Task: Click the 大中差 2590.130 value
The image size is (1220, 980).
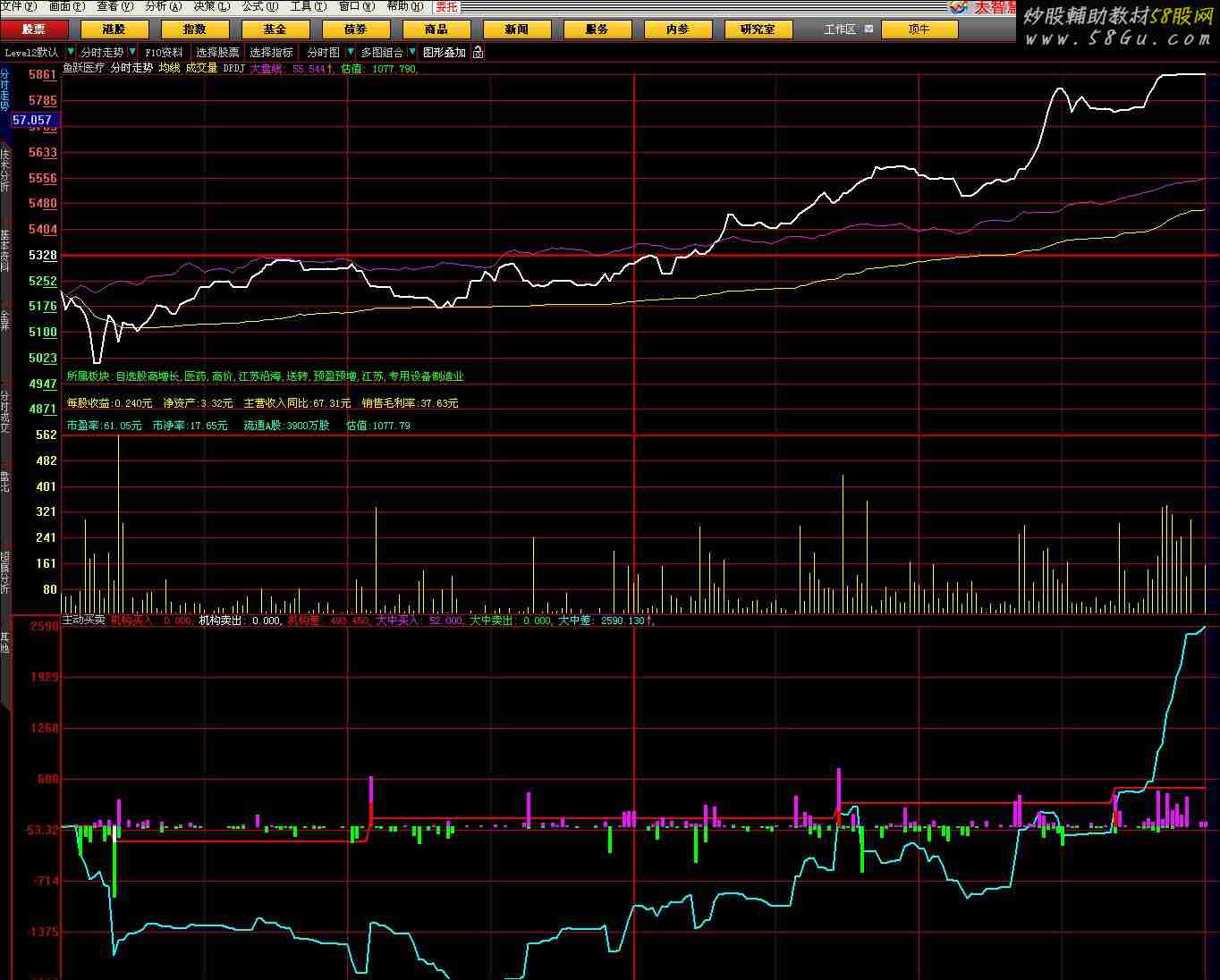Action: tap(606, 620)
